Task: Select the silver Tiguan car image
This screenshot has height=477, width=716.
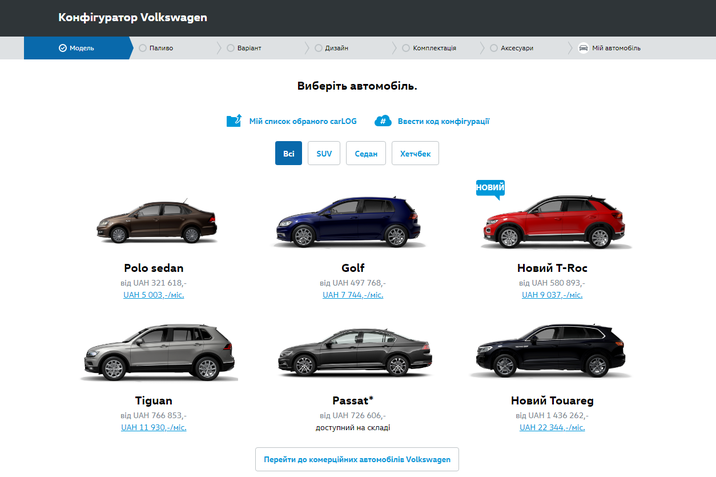Action: point(159,352)
